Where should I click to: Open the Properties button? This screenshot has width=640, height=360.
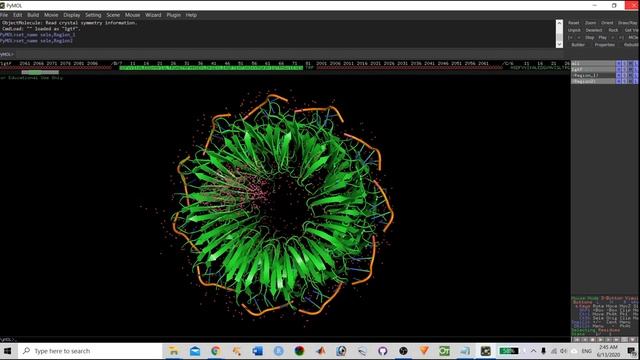(x=604, y=44)
